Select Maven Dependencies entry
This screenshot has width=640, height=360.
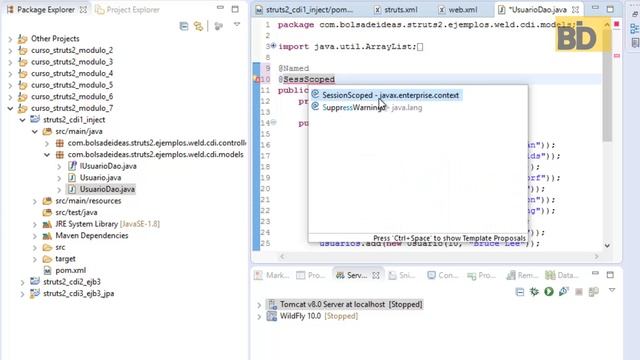[92, 236]
